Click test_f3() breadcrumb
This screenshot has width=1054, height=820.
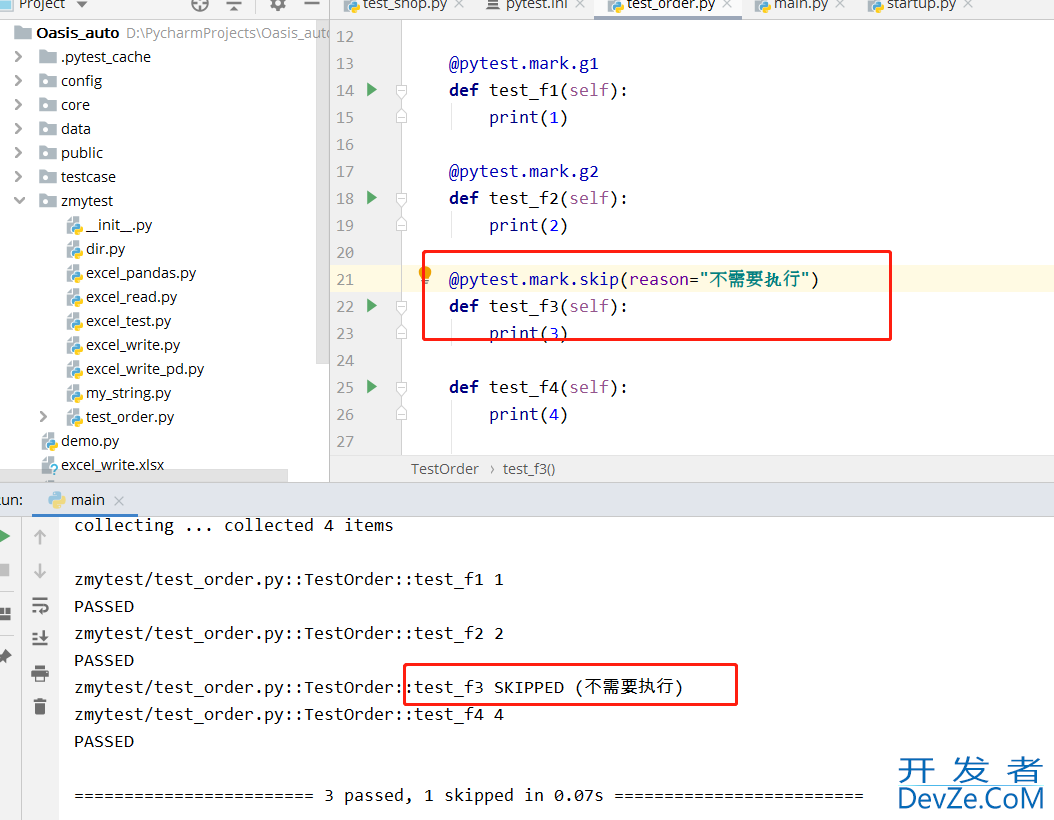[x=529, y=469]
